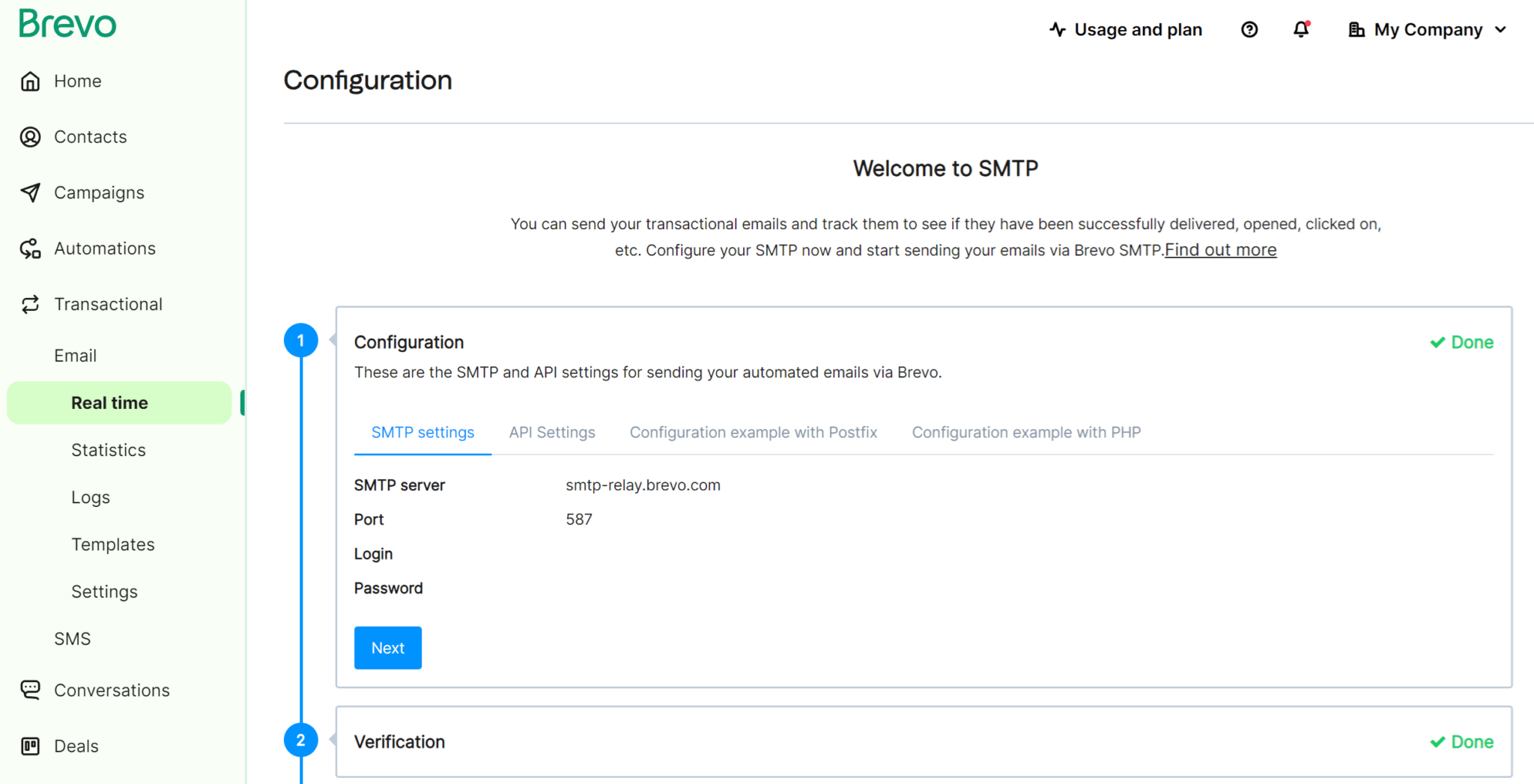Click the Usage and plan activity icon
This screenshot has width=1534, height=784.
(x=1057, y=29)
